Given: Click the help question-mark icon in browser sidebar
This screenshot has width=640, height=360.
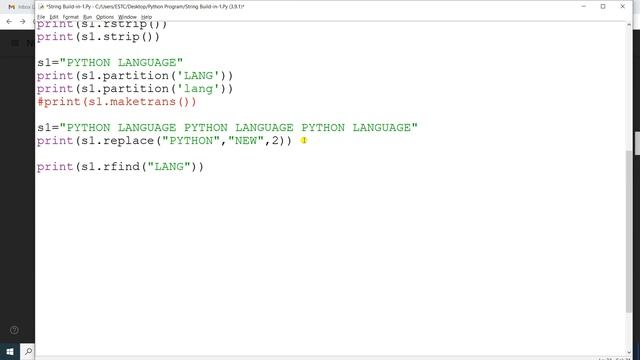Looking at the screenshot, I should (14, 330).
